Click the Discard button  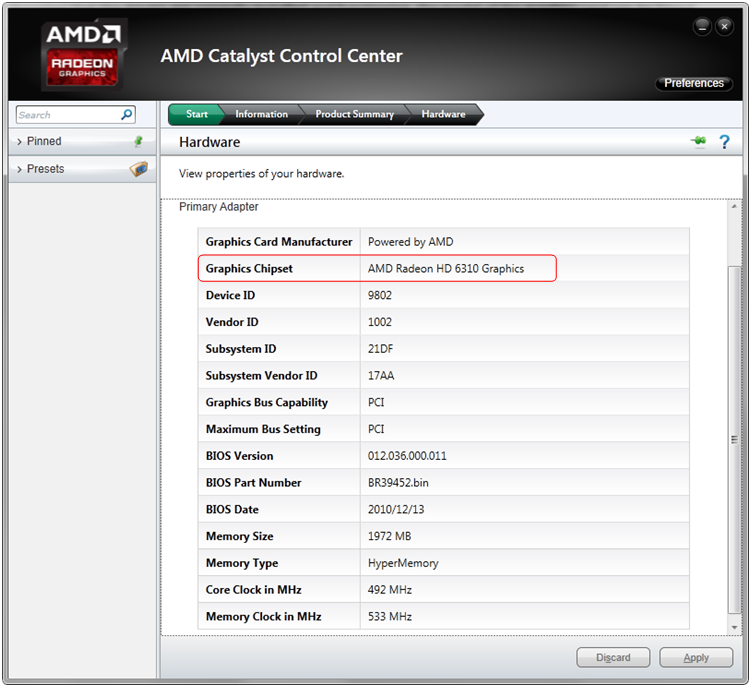[613, 657]
